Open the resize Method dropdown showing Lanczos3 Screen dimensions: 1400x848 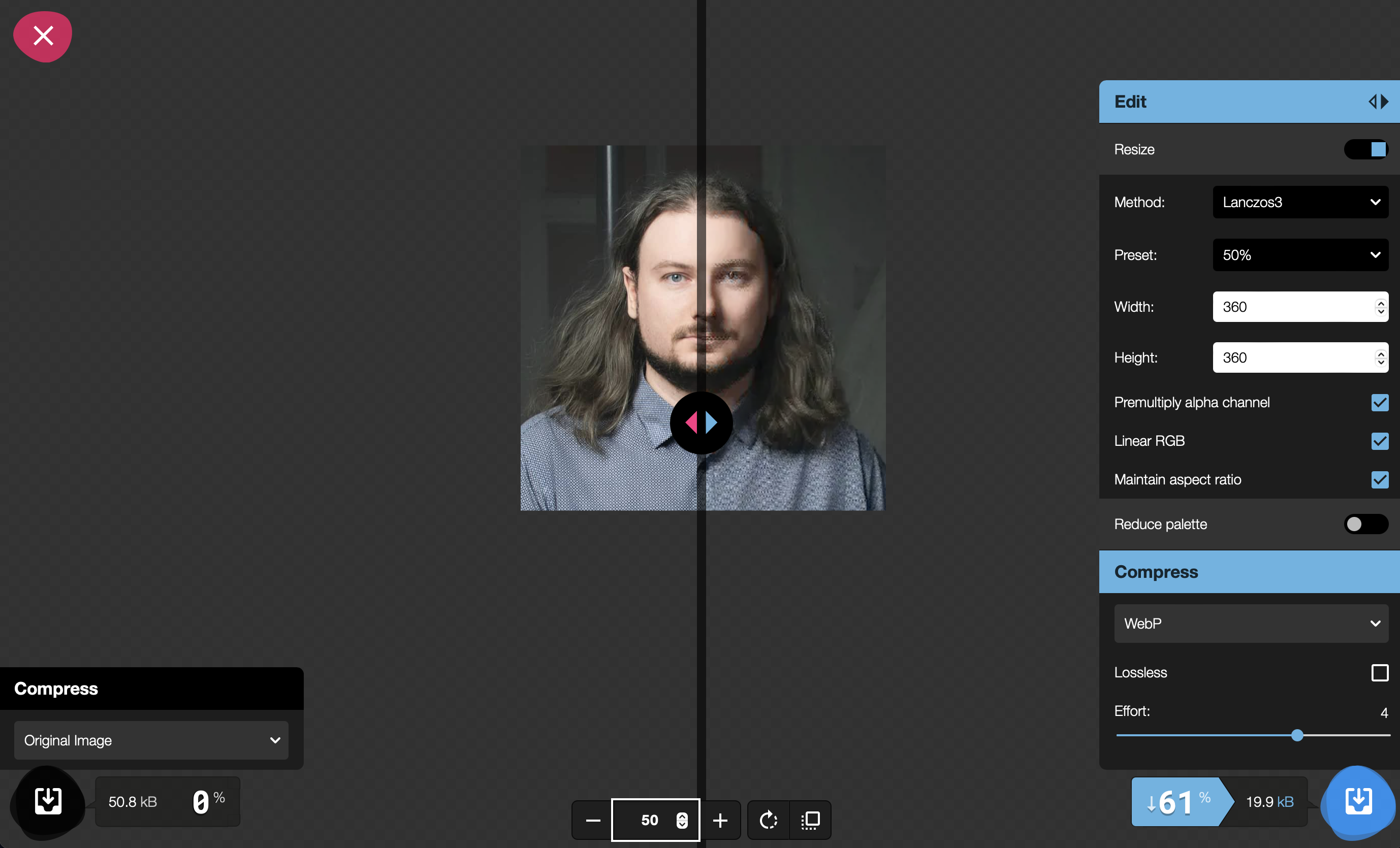[1300, 202]
